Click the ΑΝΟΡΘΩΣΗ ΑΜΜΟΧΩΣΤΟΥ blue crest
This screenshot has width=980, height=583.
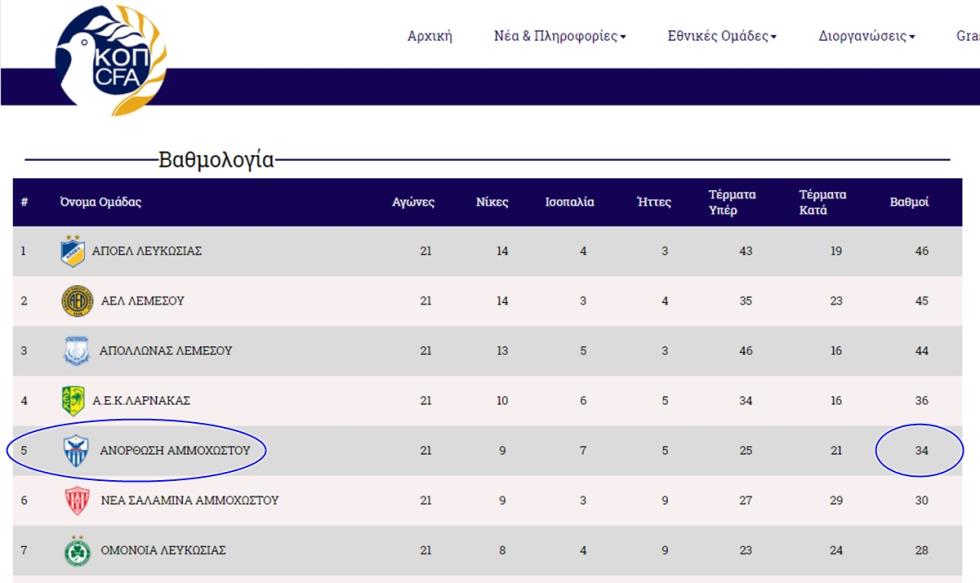(x=76, y=451)
